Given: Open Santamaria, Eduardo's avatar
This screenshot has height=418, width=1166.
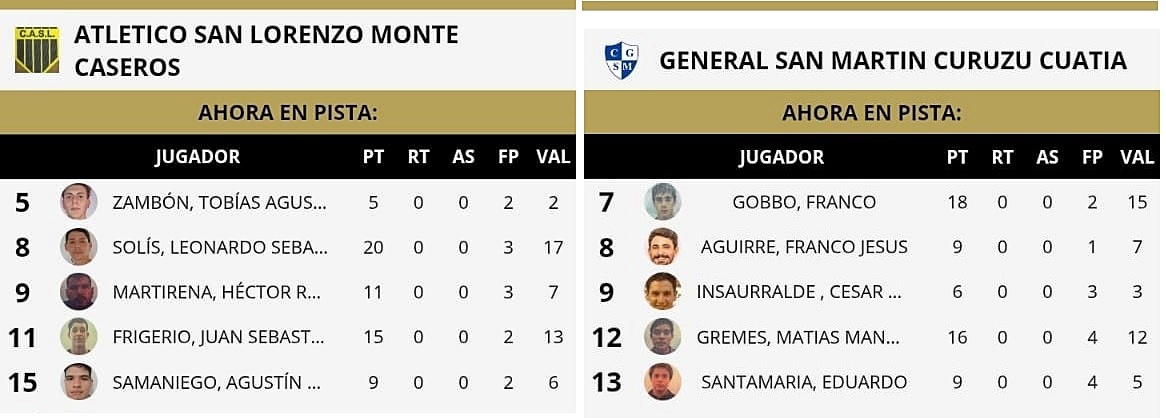Looking at the screenshot, I should coord(662,382).
